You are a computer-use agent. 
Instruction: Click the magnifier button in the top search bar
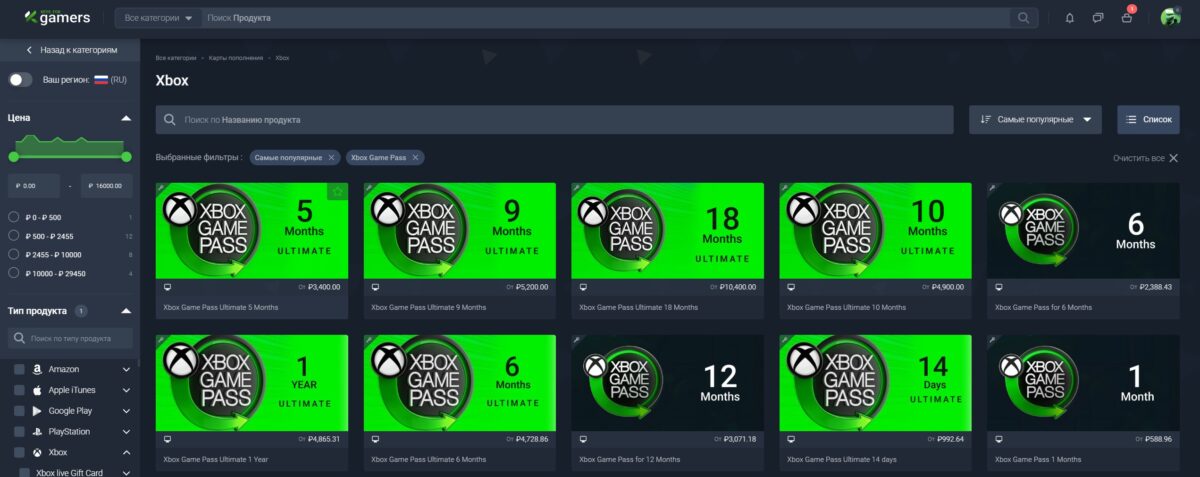[1023, 18]
